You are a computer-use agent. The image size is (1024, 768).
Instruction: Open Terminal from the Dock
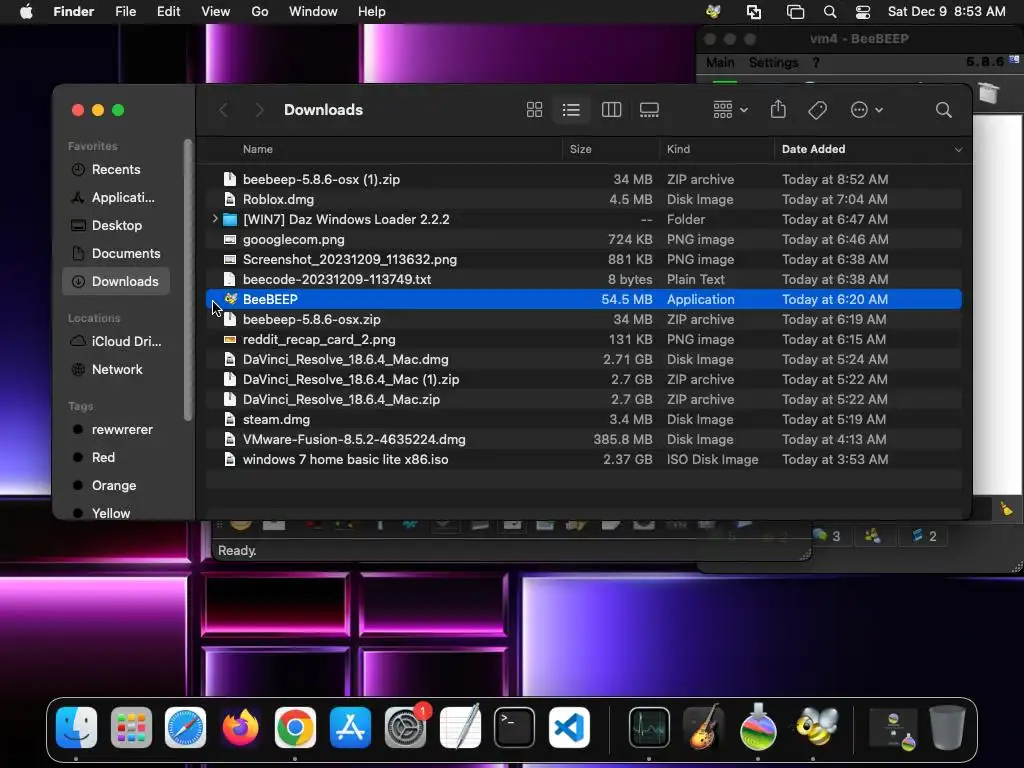(515, 728)
